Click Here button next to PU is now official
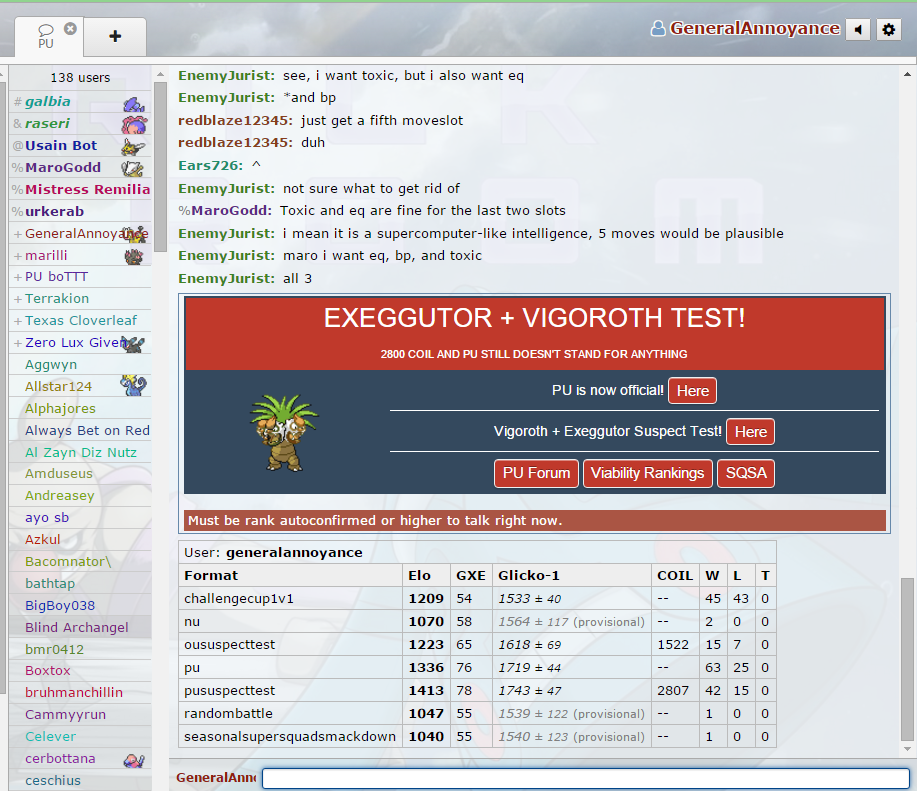917x791 pixels. point(692,391)
